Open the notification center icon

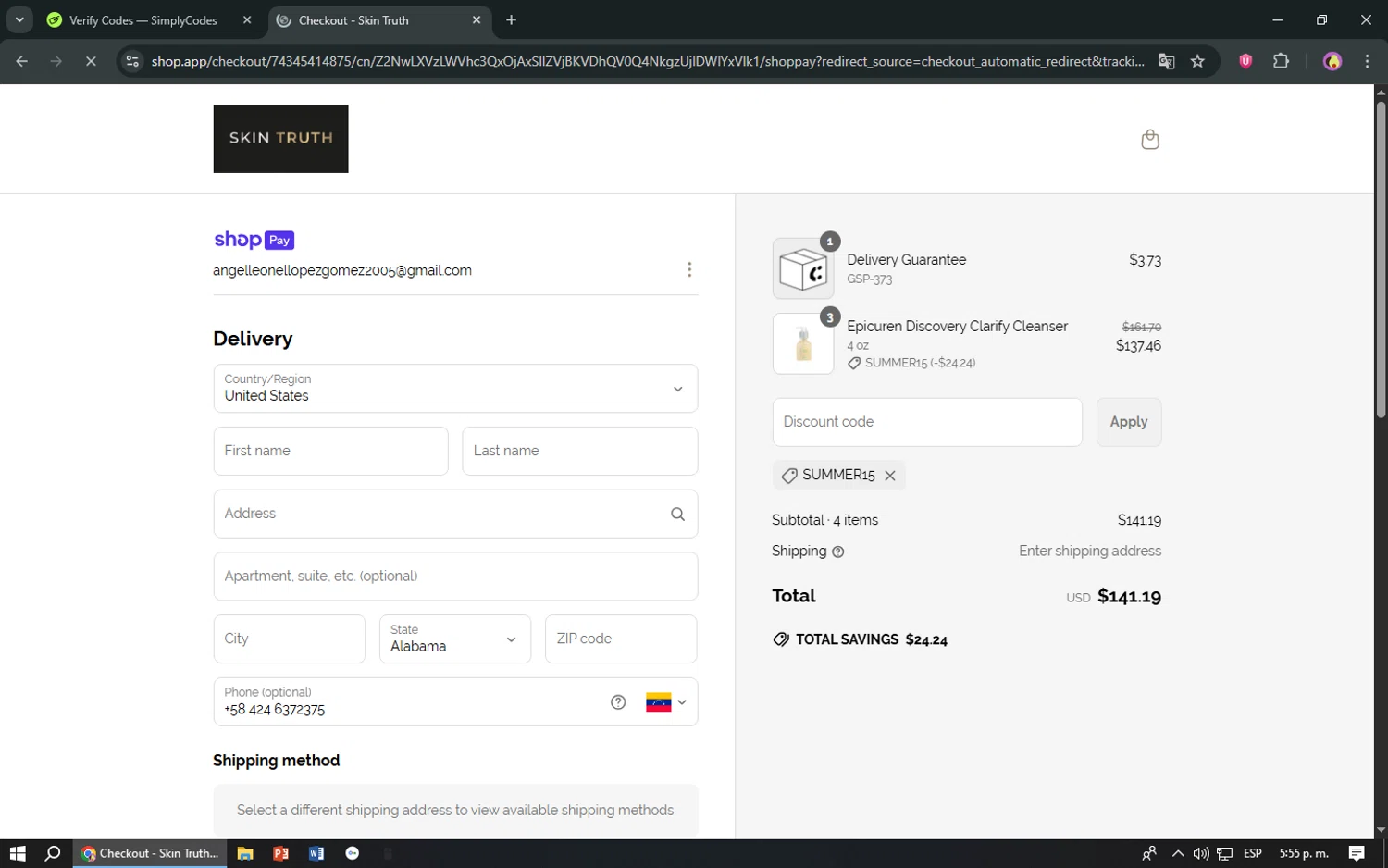tap(1357, 853)
